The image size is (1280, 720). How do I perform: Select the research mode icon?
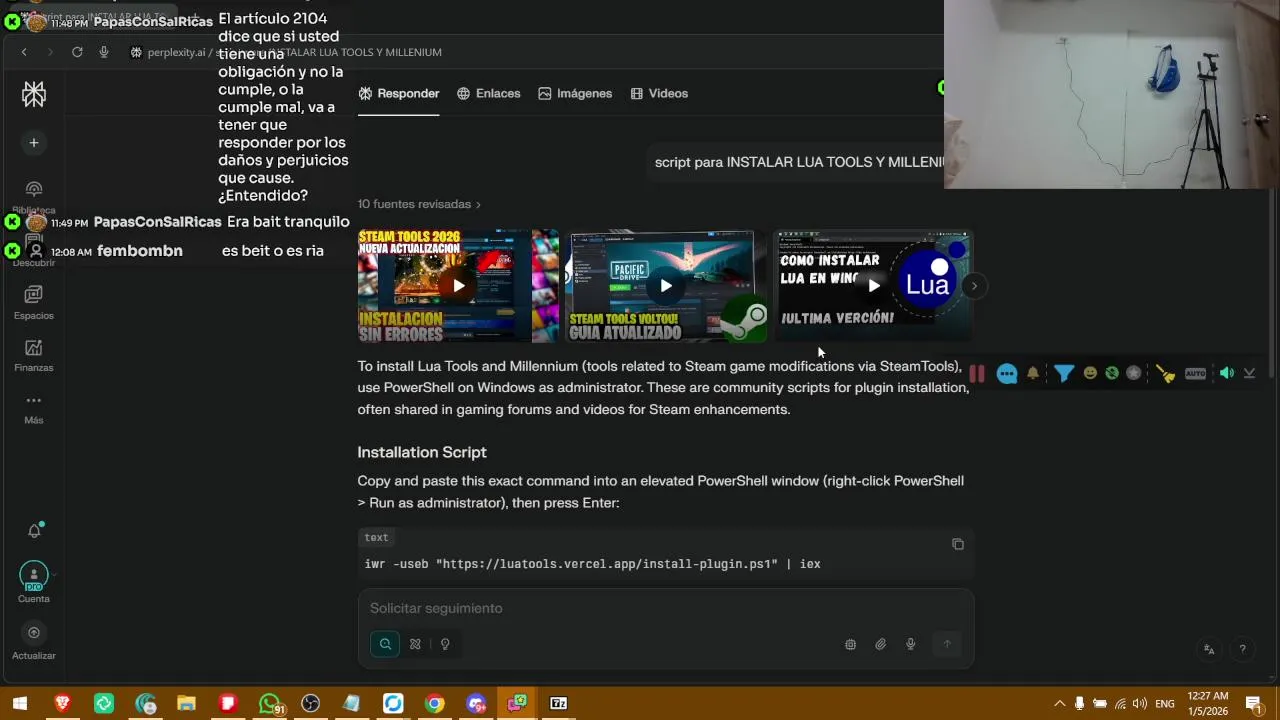click(415, 644)
